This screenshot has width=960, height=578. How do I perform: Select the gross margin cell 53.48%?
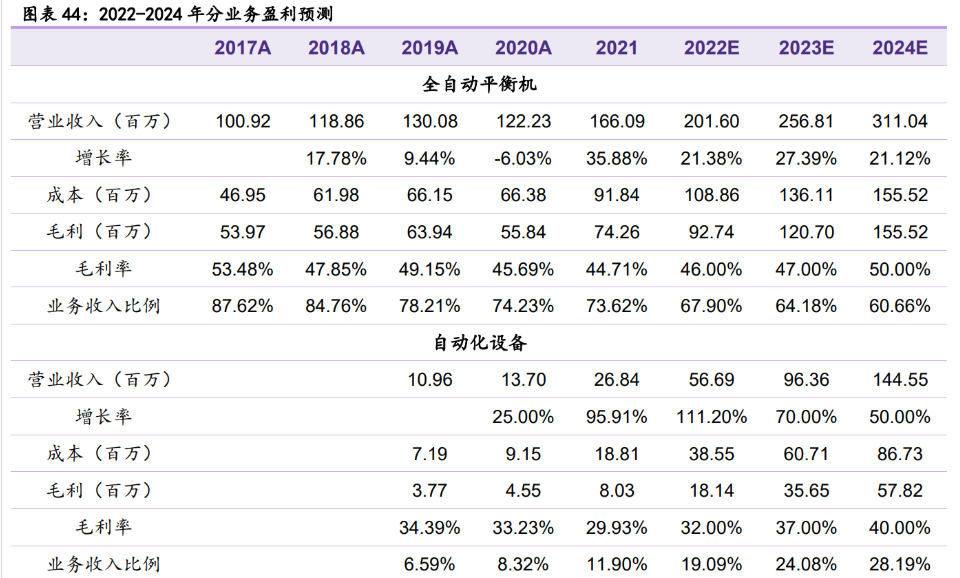243,269
